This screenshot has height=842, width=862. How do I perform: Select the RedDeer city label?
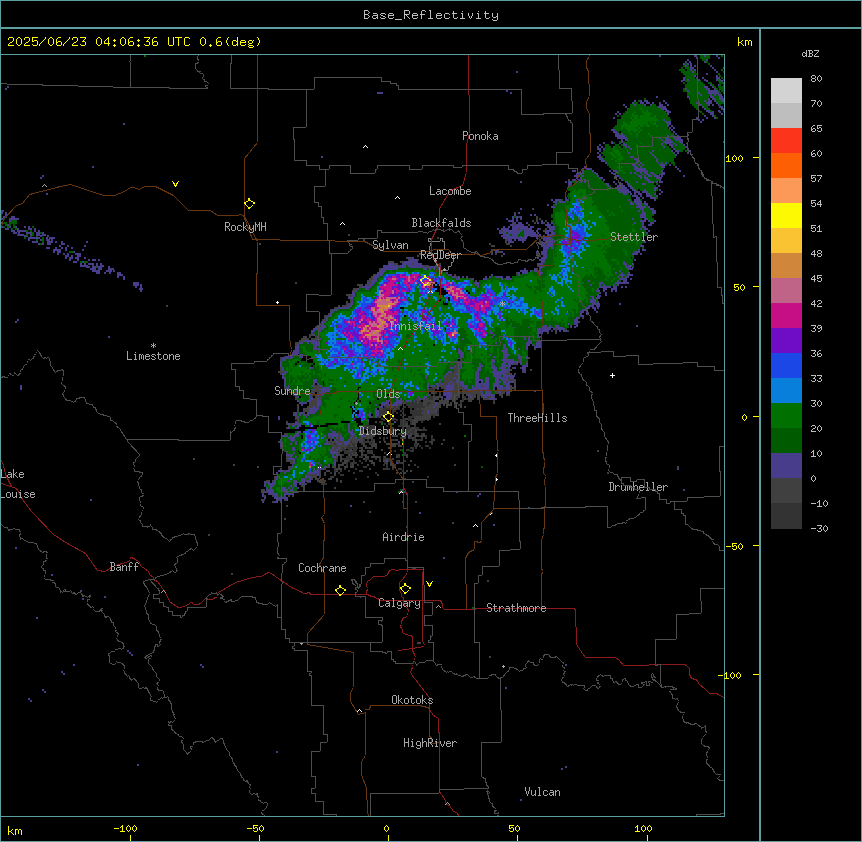point(440,255)
